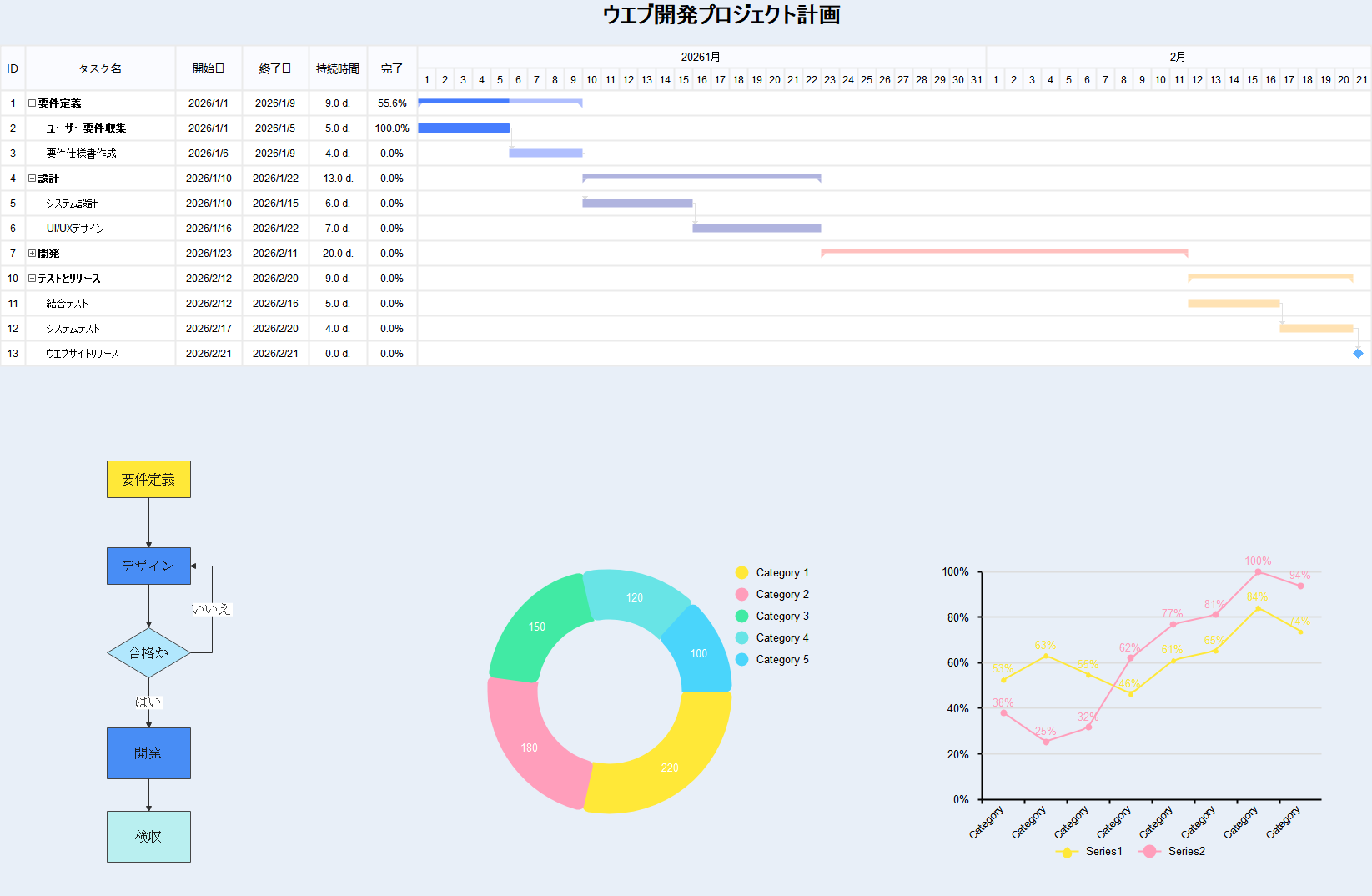The width and height of the screenshot is (1372, 896).
Task: Collapse the 設計 task group
Action: [32, 179]
